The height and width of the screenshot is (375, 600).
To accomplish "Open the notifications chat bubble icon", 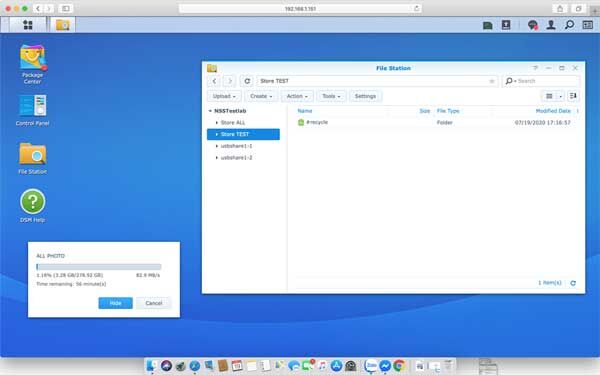I will [532, 25].
